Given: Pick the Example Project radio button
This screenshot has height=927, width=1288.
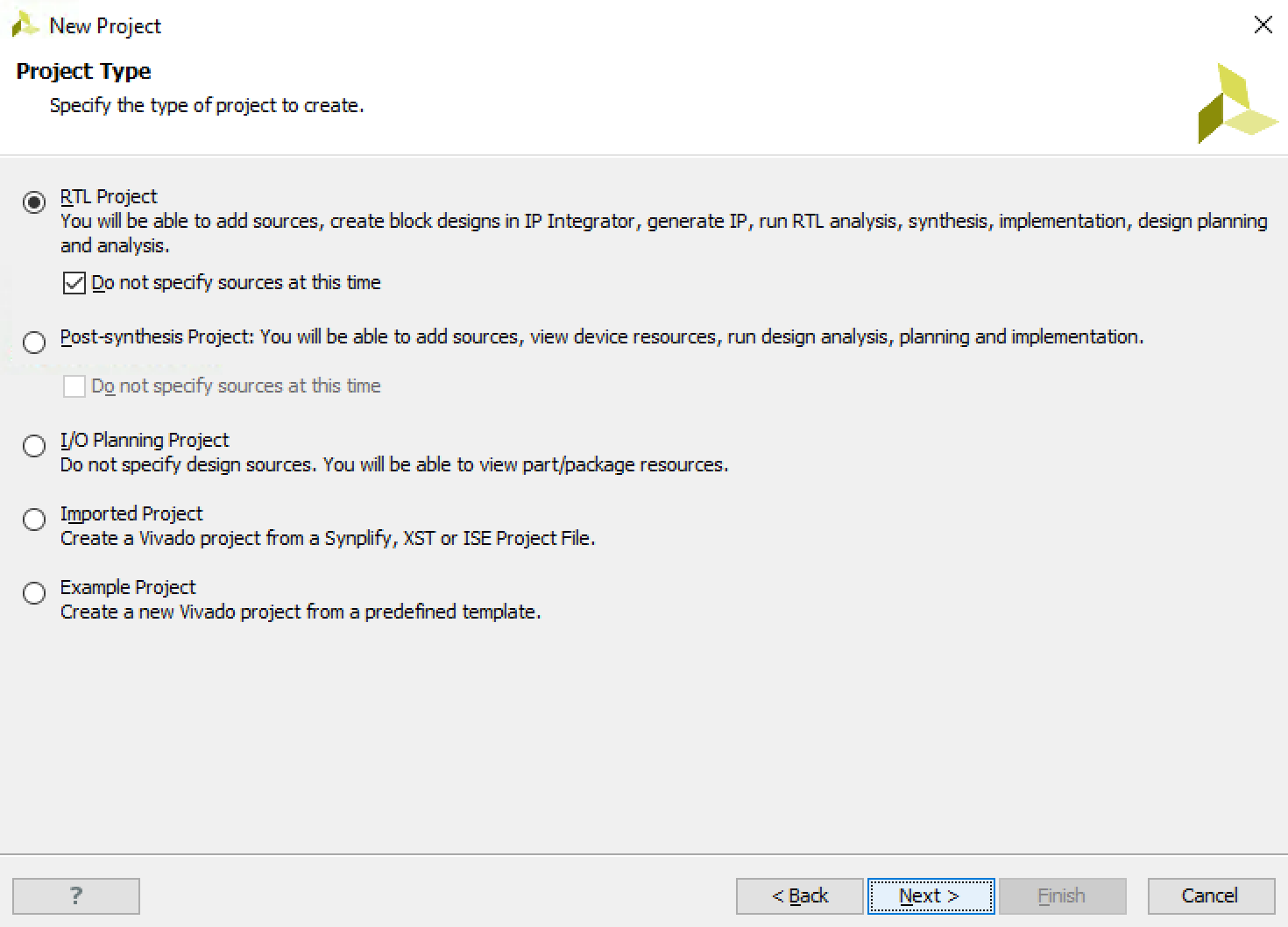Looking at the screenshot, I should point(34,592).
